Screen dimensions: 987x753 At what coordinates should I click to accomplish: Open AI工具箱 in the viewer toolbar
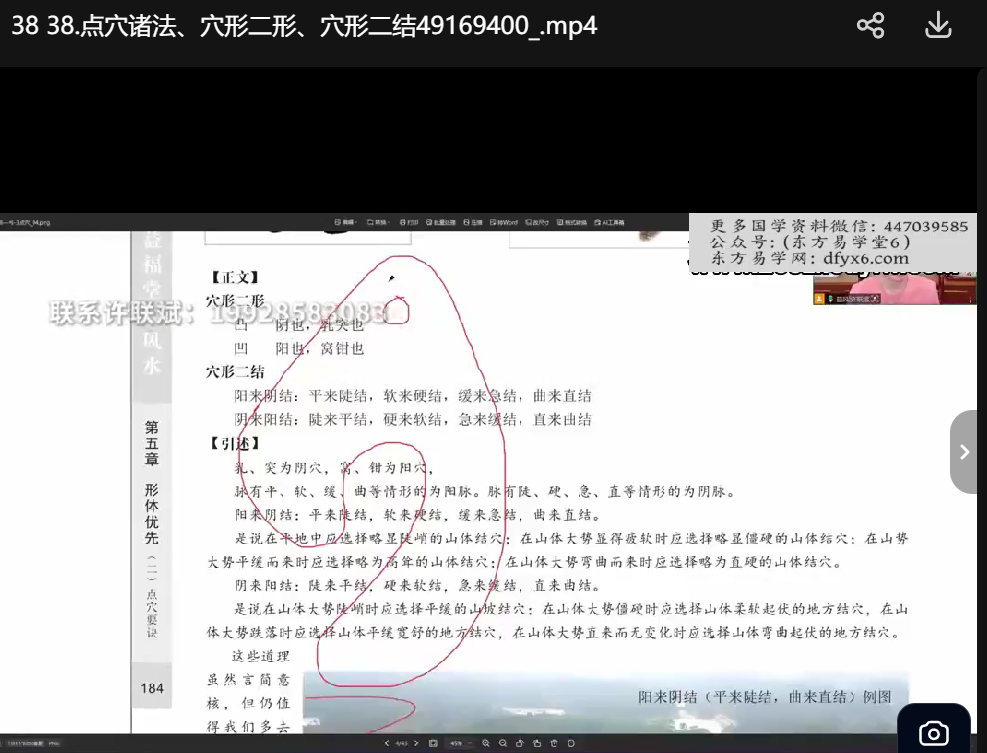tap(610, 222)
